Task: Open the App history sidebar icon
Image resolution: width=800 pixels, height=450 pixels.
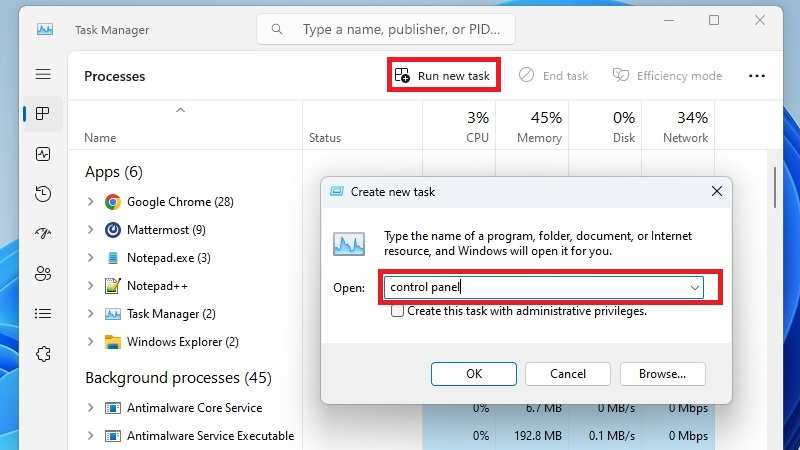Action: click(42, 193)
